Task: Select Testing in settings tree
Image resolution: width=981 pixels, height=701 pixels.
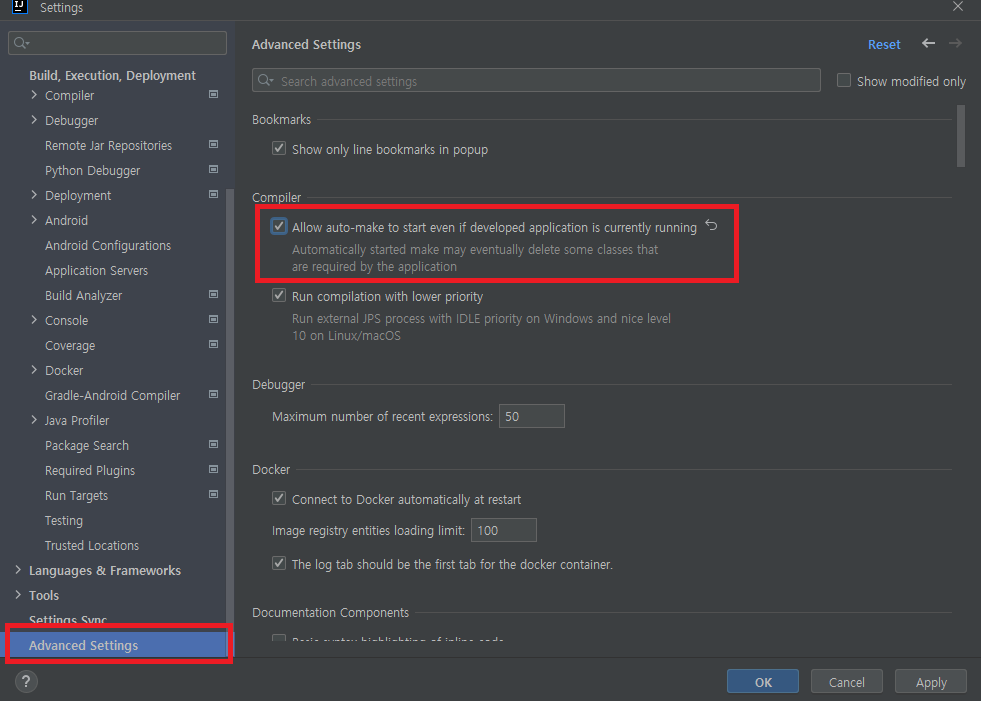Action: (x=64, y=520)
